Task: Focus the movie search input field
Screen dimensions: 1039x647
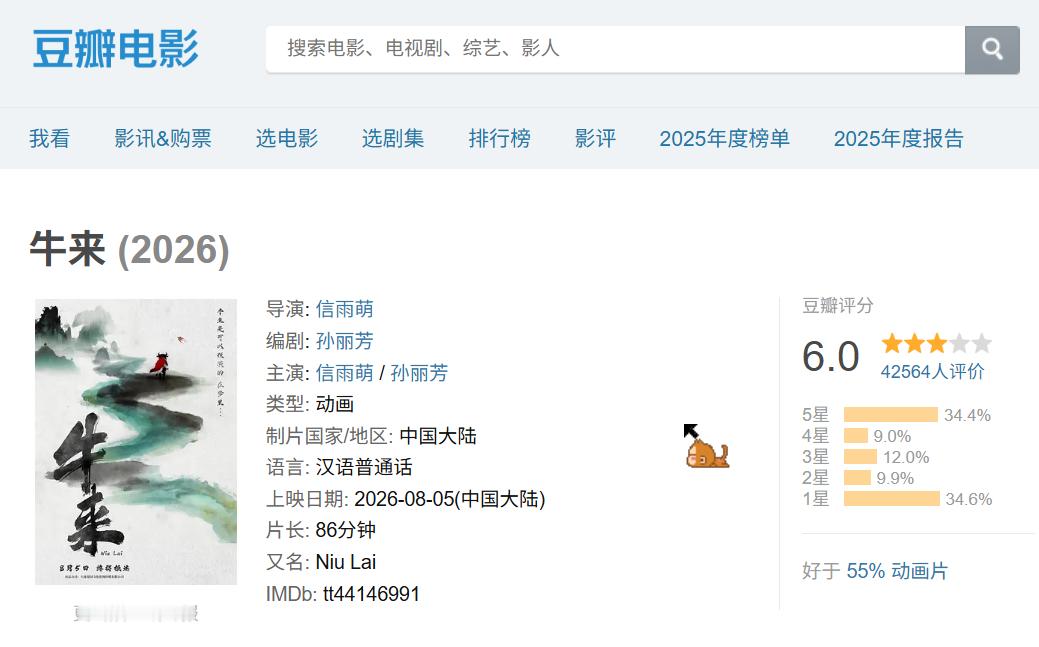Action: coord(615,50)
